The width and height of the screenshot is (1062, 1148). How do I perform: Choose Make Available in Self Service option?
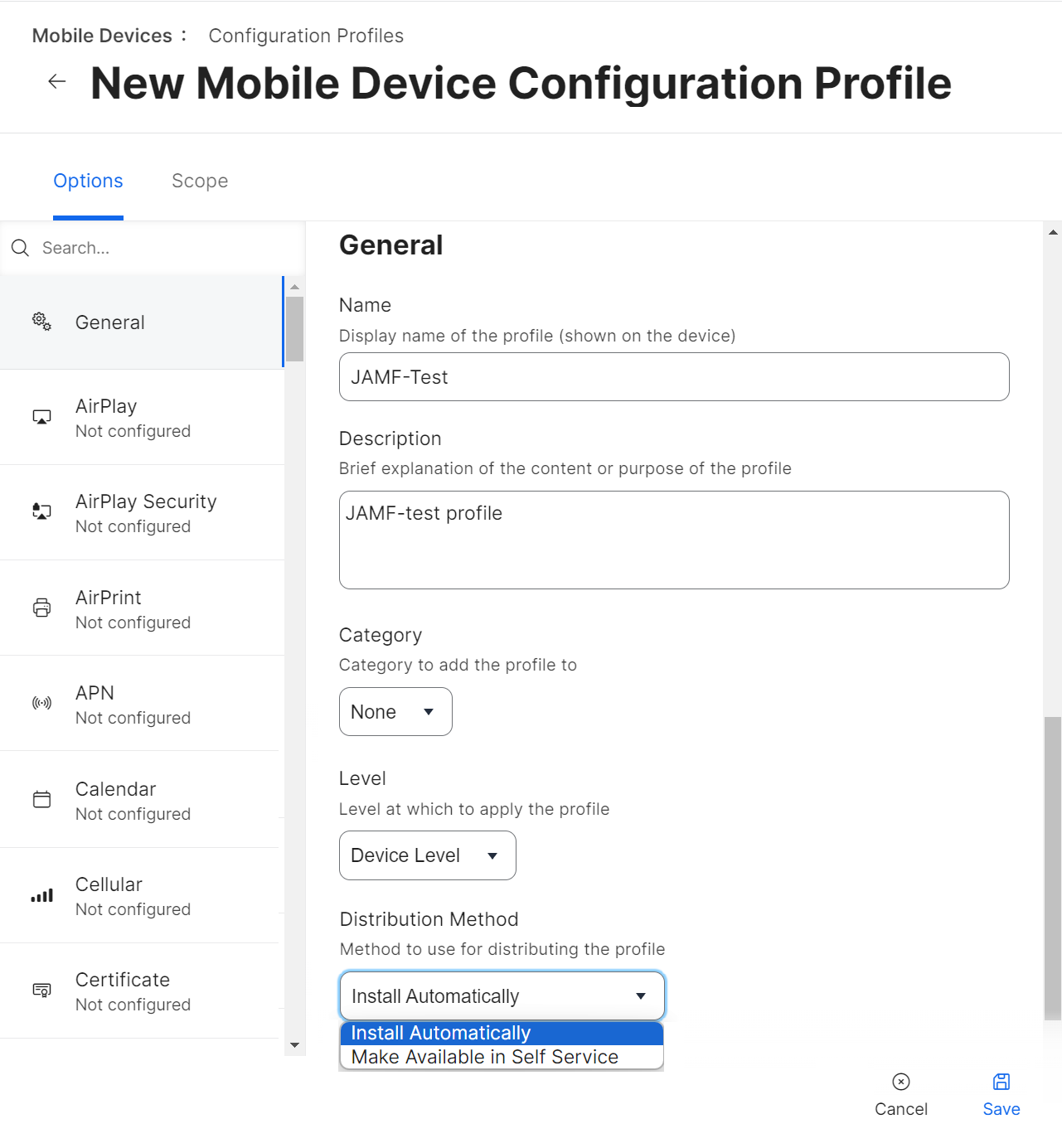[x=485, y=1058]
